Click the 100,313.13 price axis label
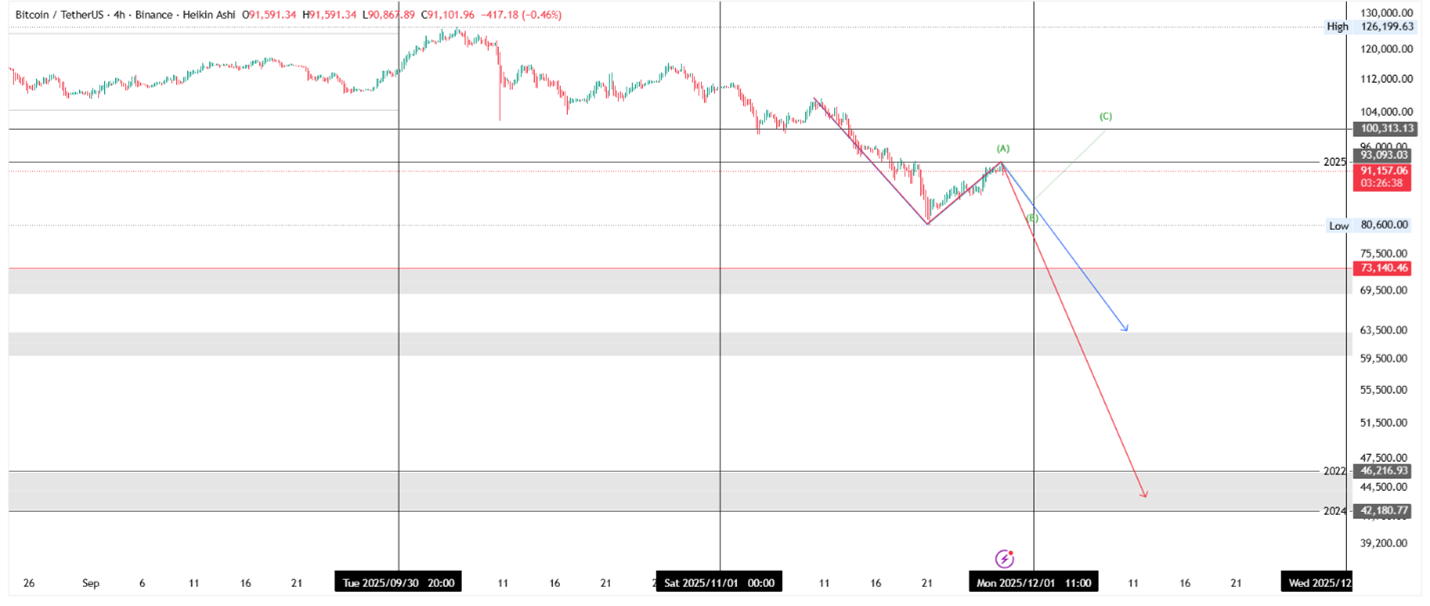This screenshot has width=1430, height=606. [1384, 129]
